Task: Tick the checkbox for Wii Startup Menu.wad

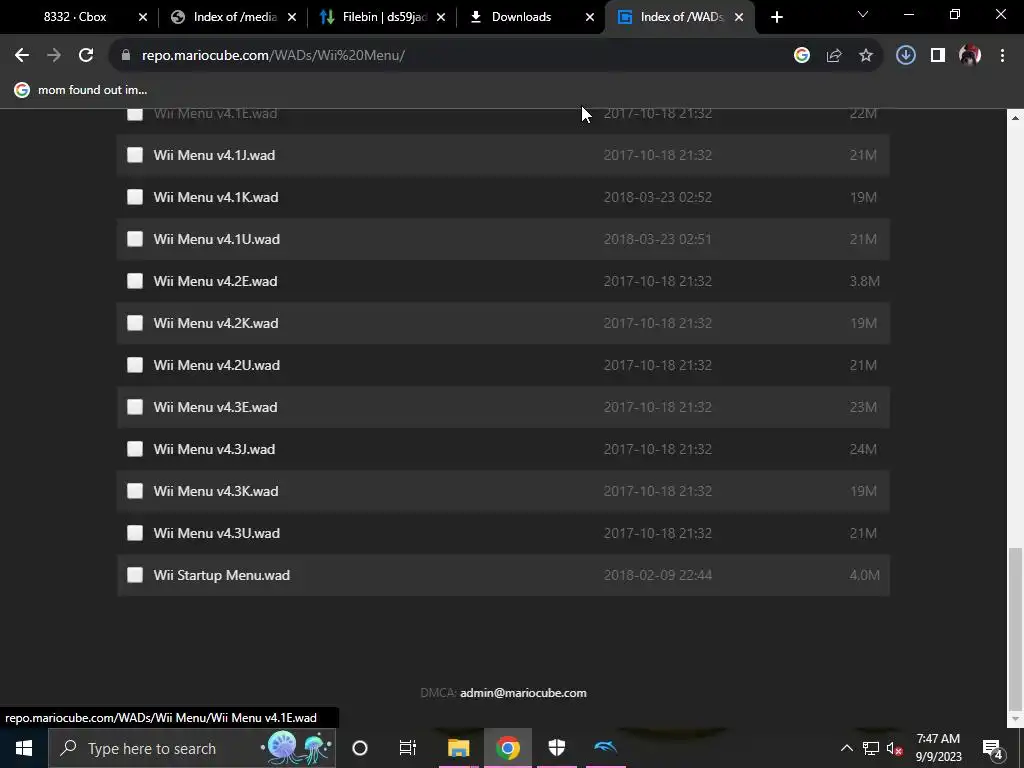Action: 135,575
